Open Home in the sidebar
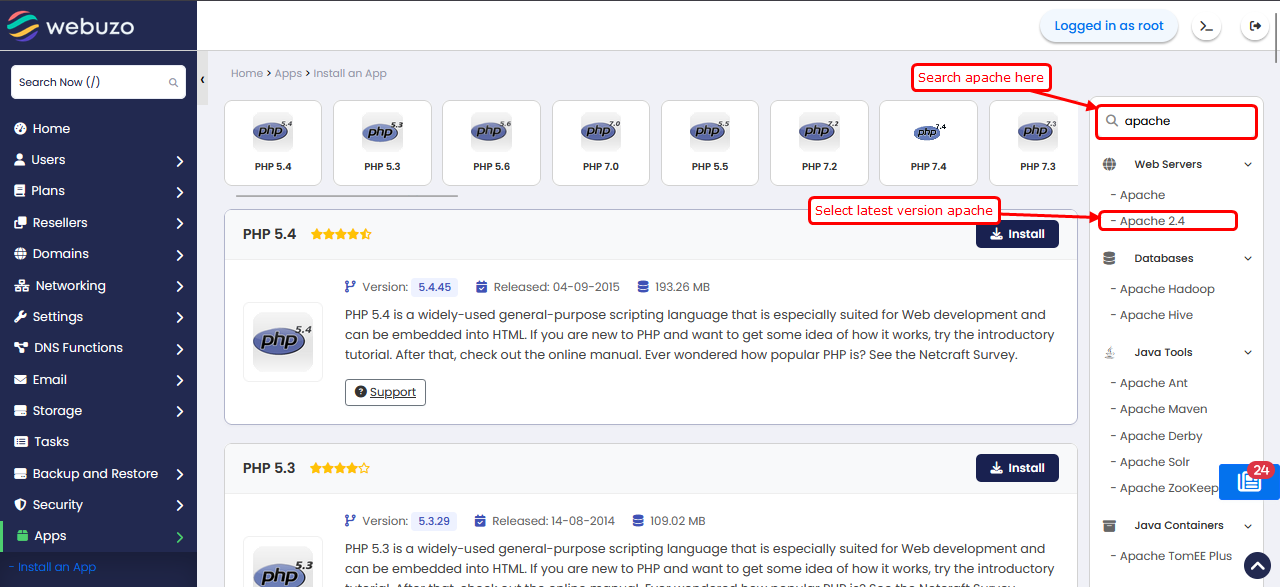 point(51,129)
